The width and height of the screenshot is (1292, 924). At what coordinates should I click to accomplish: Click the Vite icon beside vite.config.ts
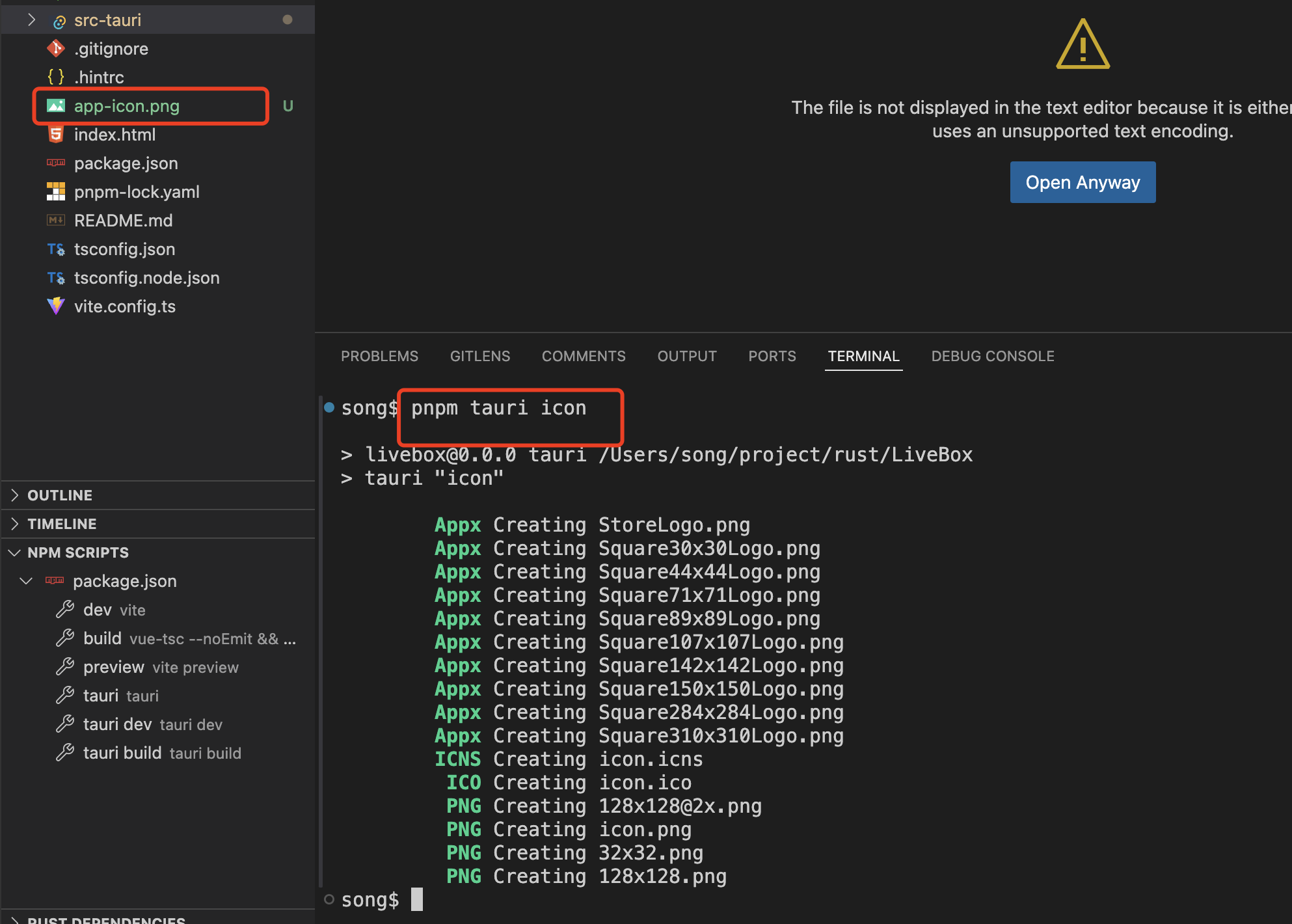(56, 306)
